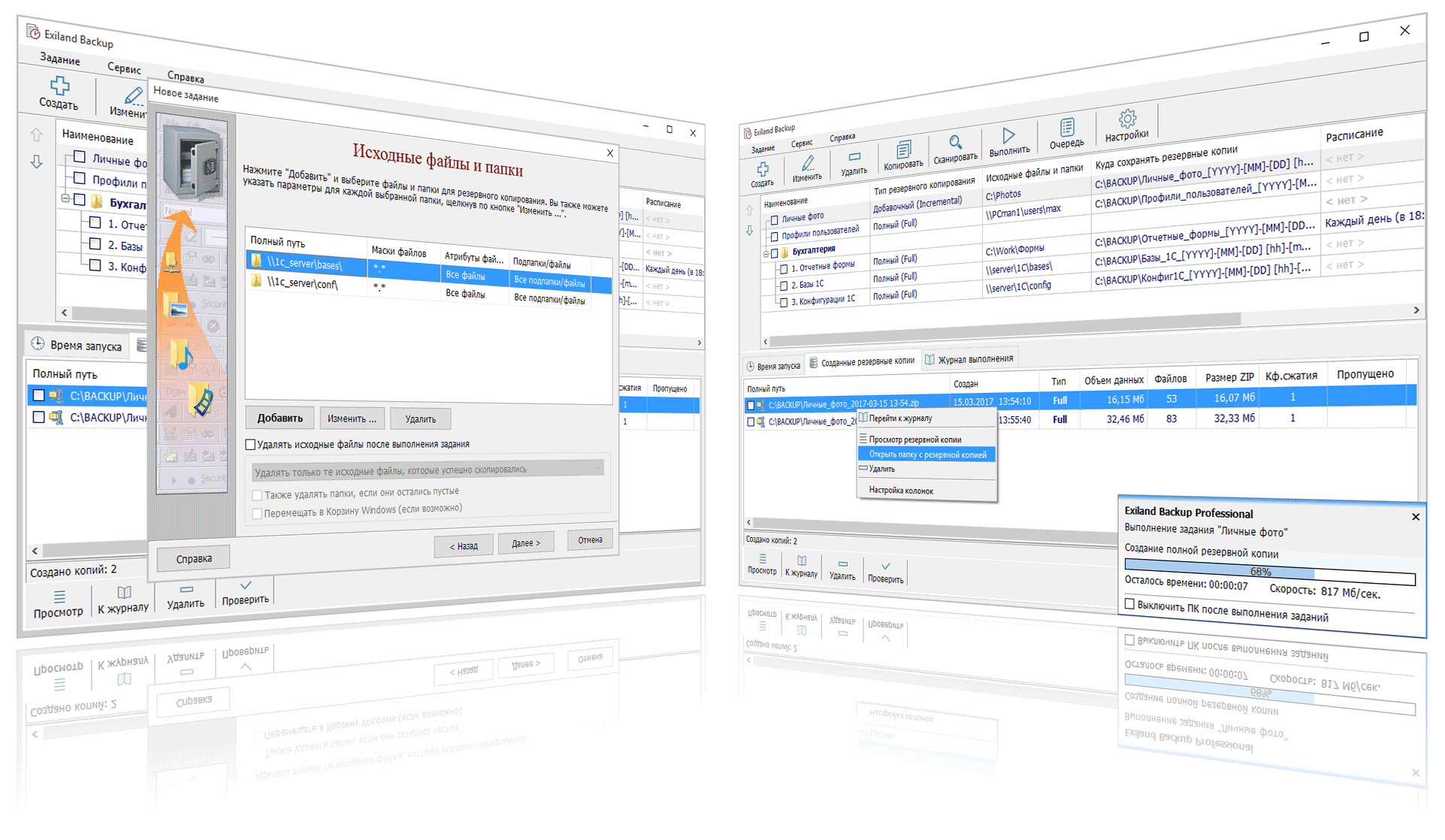1445x840 pixels.
Task: Click the Создать plus icon in left window
Action: 59,86
